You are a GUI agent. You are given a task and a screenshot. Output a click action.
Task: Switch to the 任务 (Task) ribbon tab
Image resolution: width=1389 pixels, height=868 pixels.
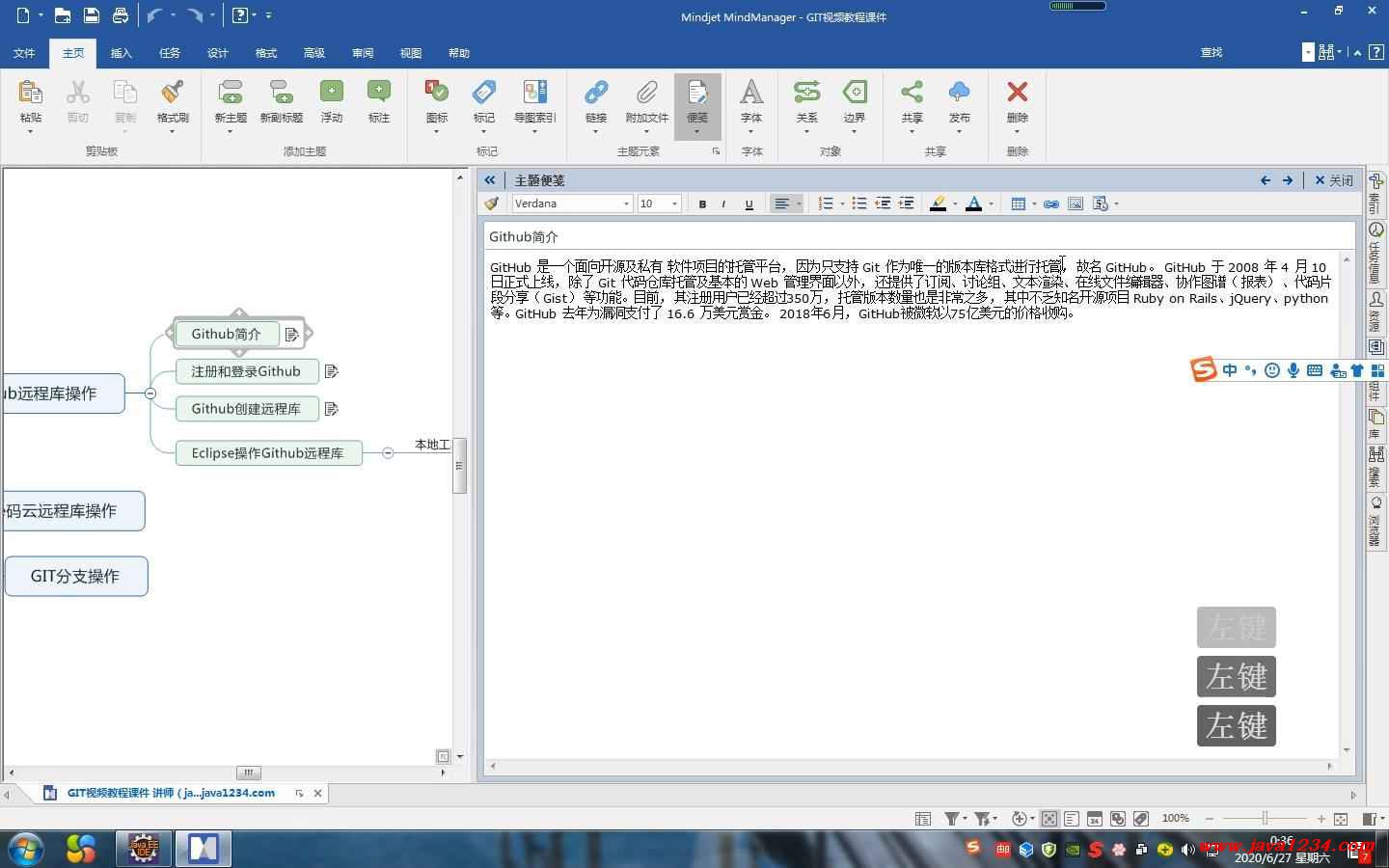tap(170, 53)
